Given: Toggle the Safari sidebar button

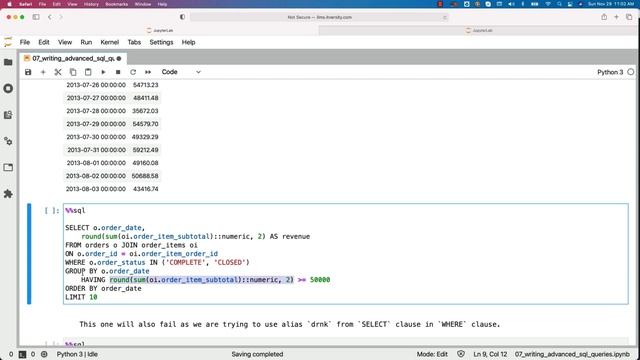Looking at the screenshot, I should point(36,17).
